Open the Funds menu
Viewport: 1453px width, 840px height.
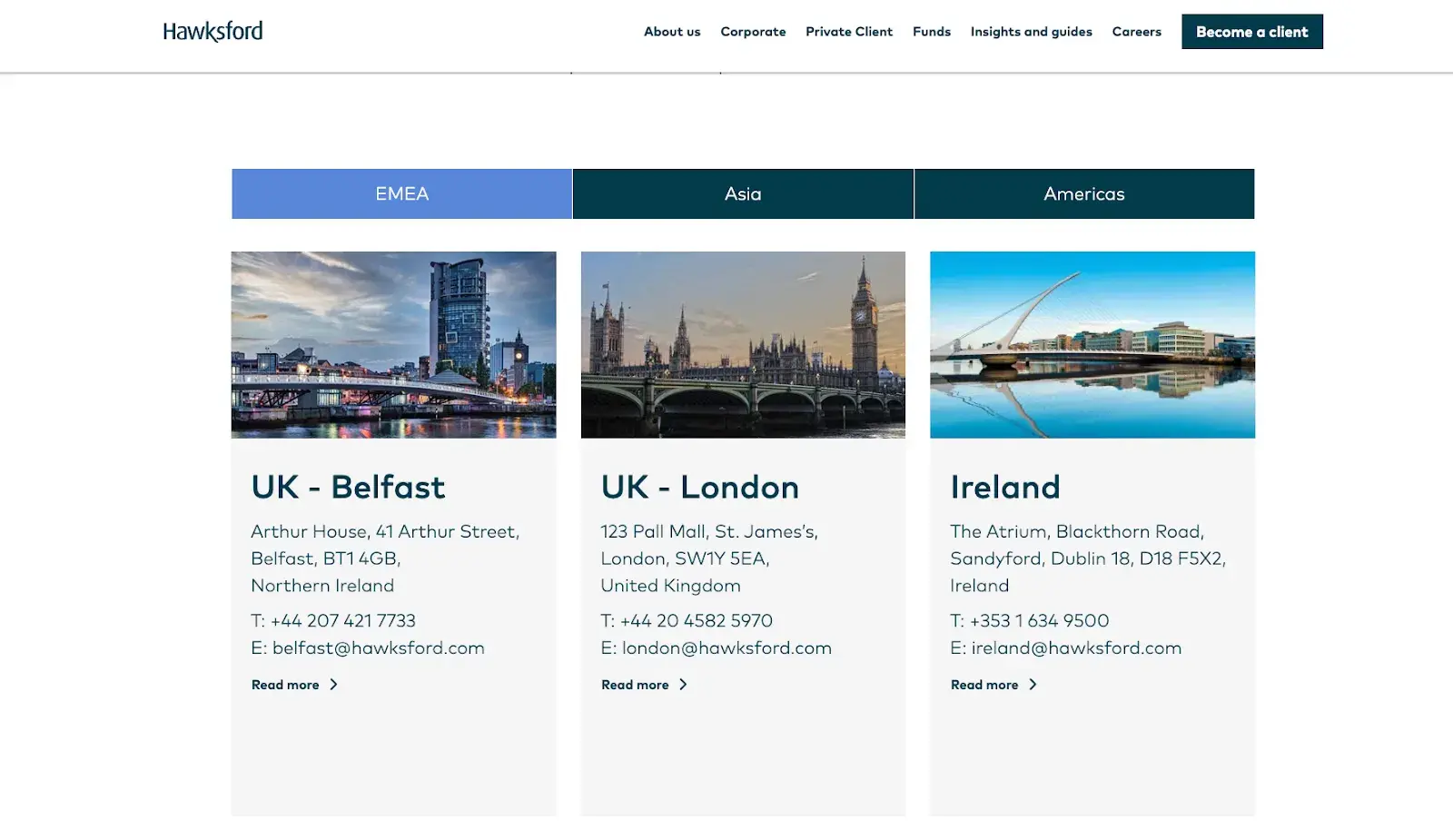(931, 32)
